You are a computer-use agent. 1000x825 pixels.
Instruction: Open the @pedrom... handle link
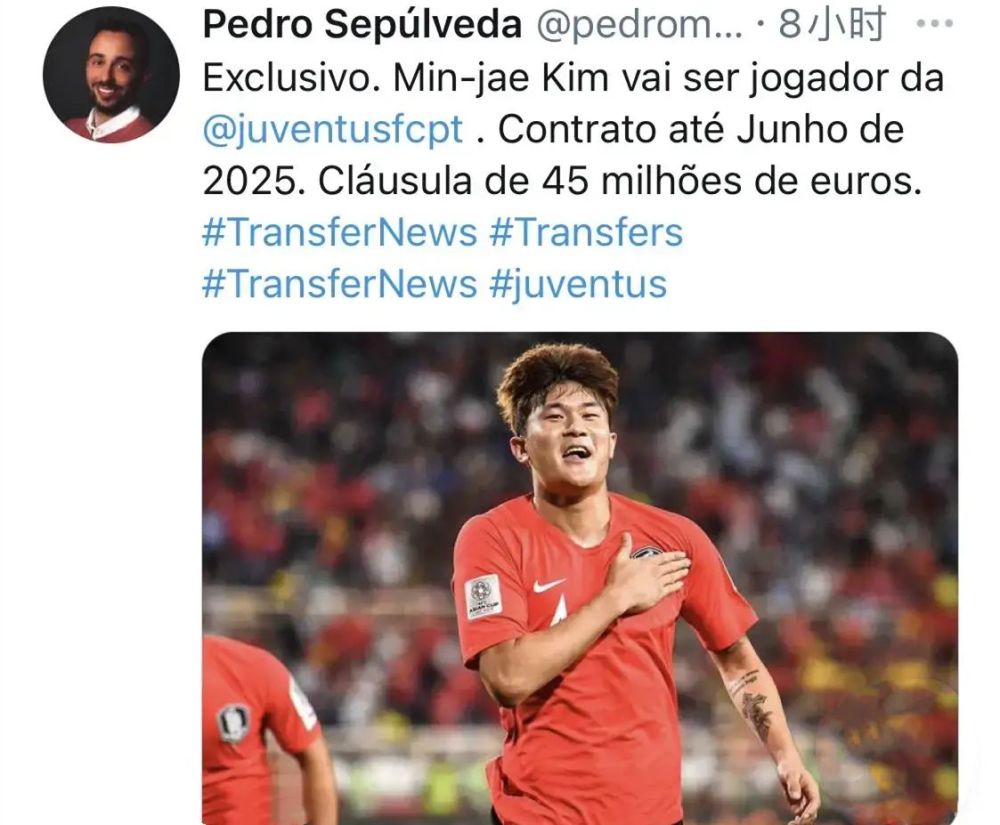click(x=639, y=26)
